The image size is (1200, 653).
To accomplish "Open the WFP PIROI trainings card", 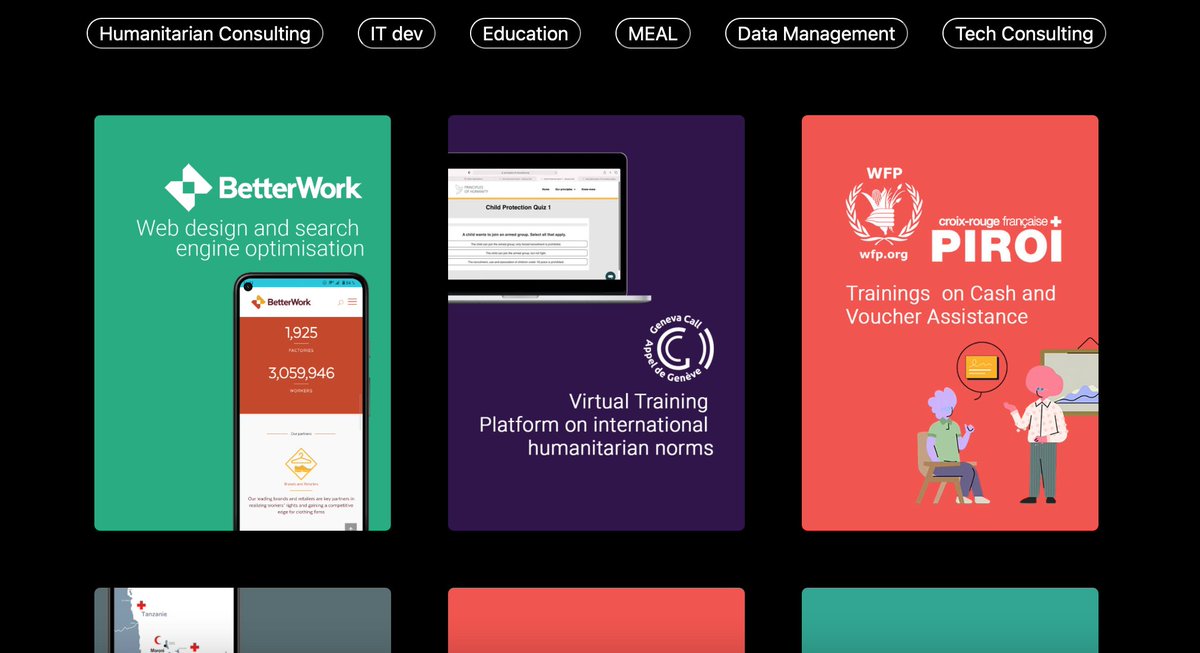I will pos(950,323).
